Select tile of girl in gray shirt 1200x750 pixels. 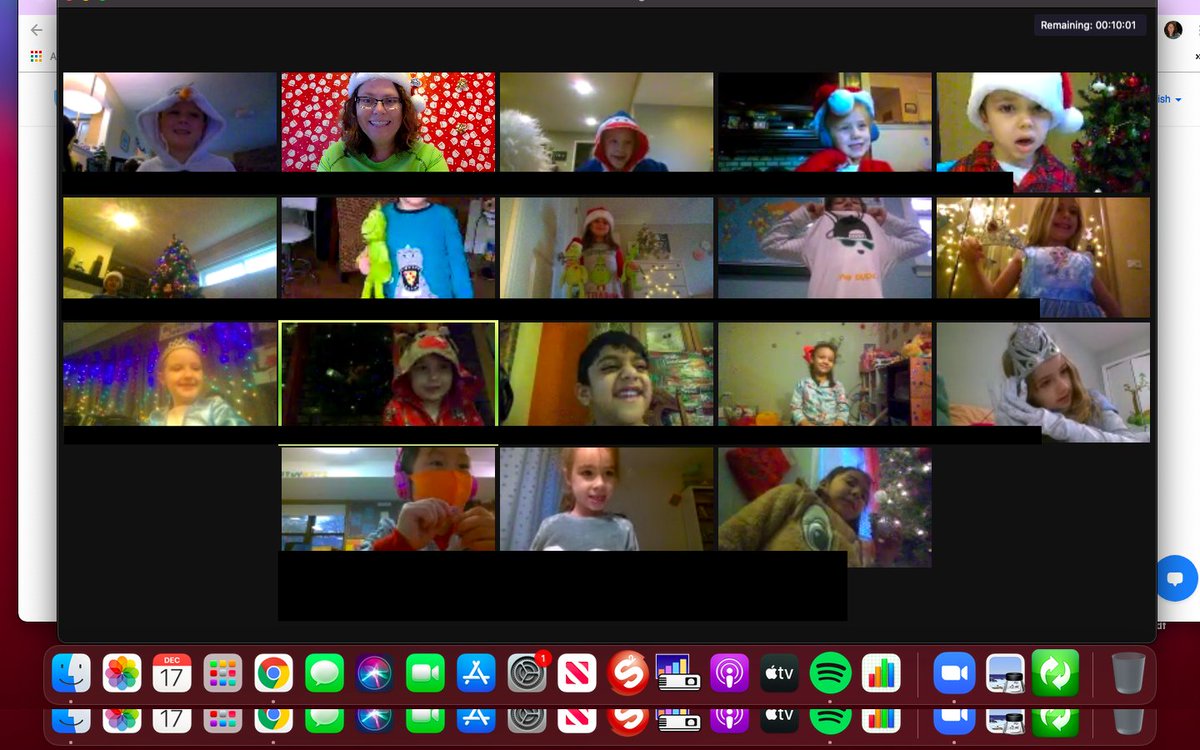(x=607, y=498)
